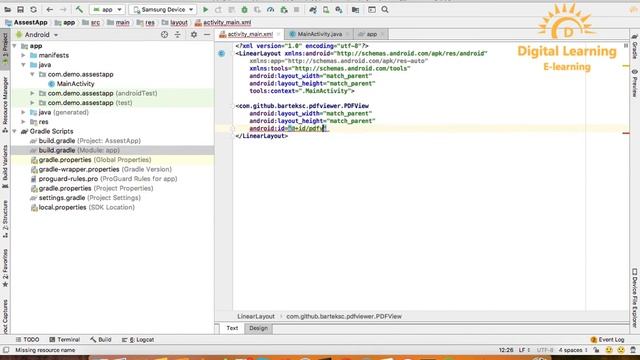This screenshot has height=360, width=640.
Task: Open project panel gear settings
Action: (194, 35)
